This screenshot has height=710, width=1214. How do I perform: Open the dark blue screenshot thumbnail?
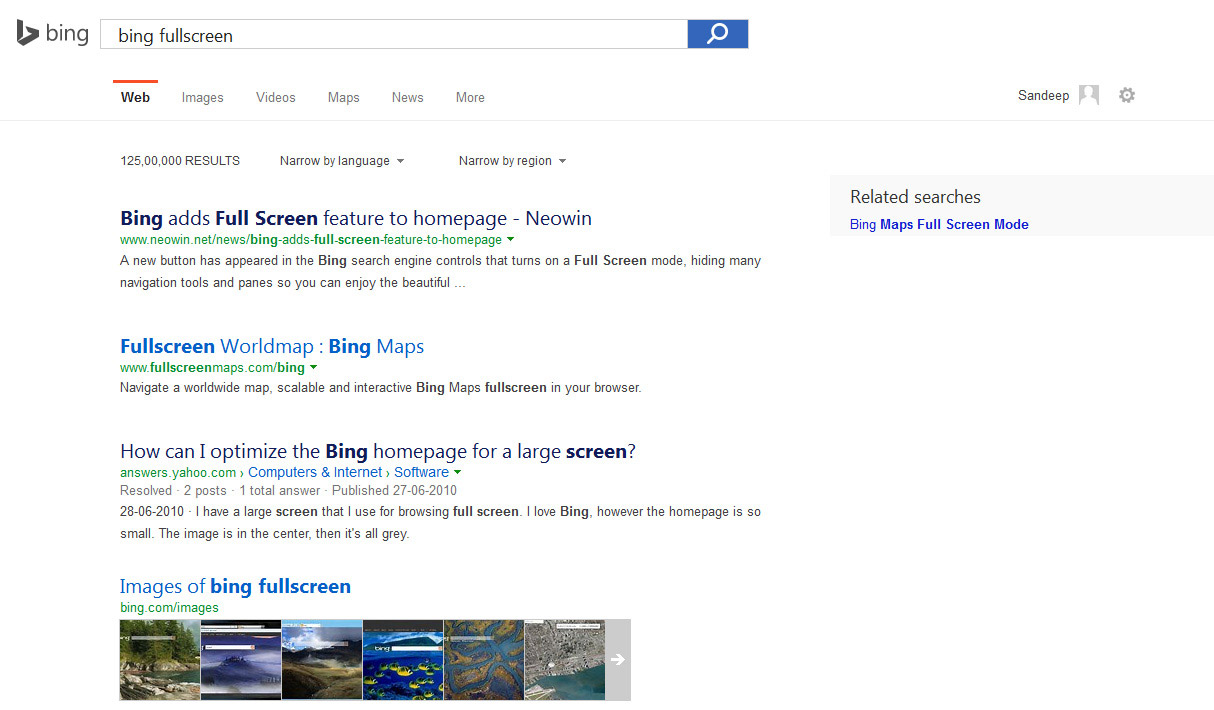pos(241,660)
